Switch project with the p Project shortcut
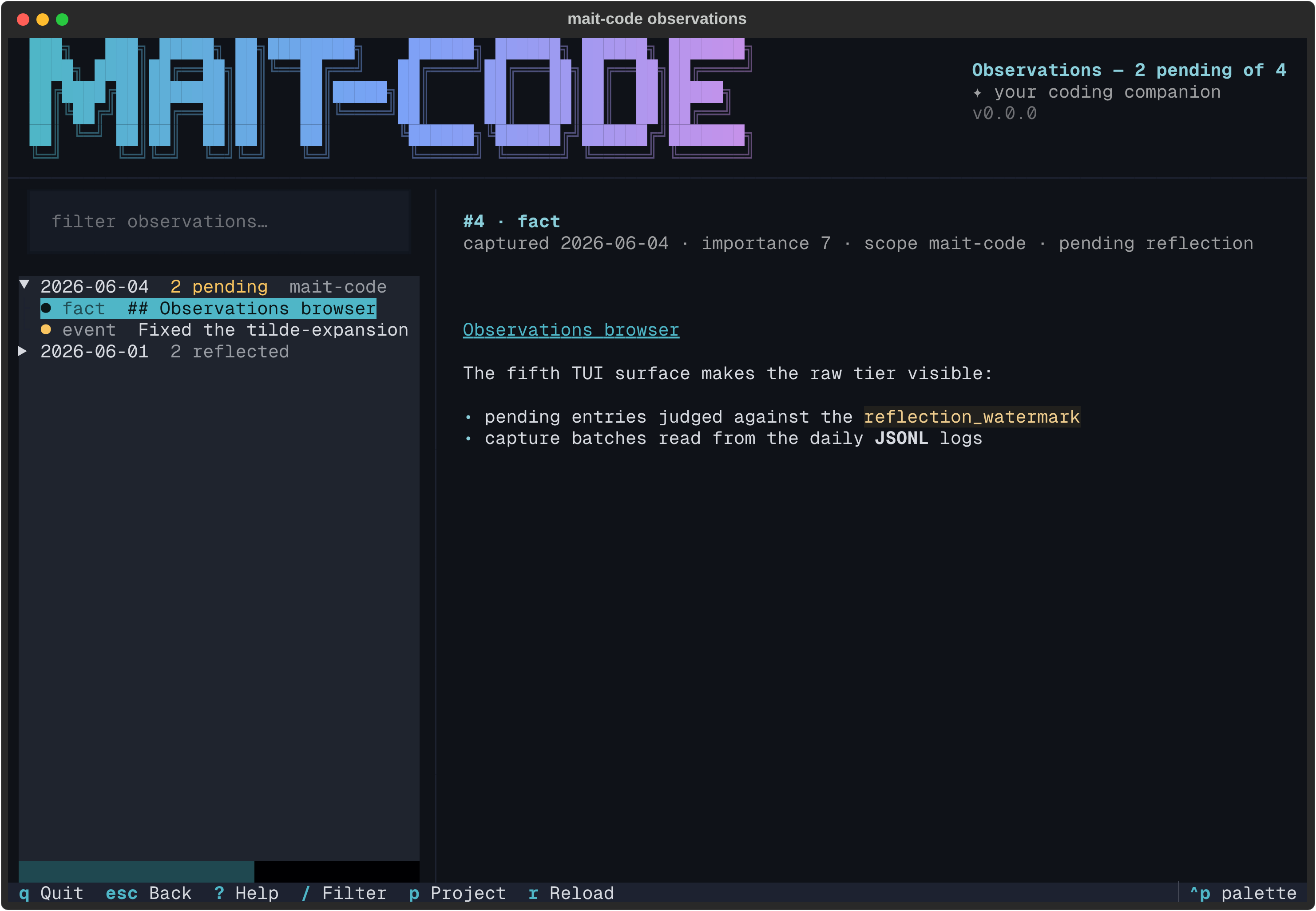Image resolution: width=1316 pixels, height=911 pixels. click(x=457, y=893)
